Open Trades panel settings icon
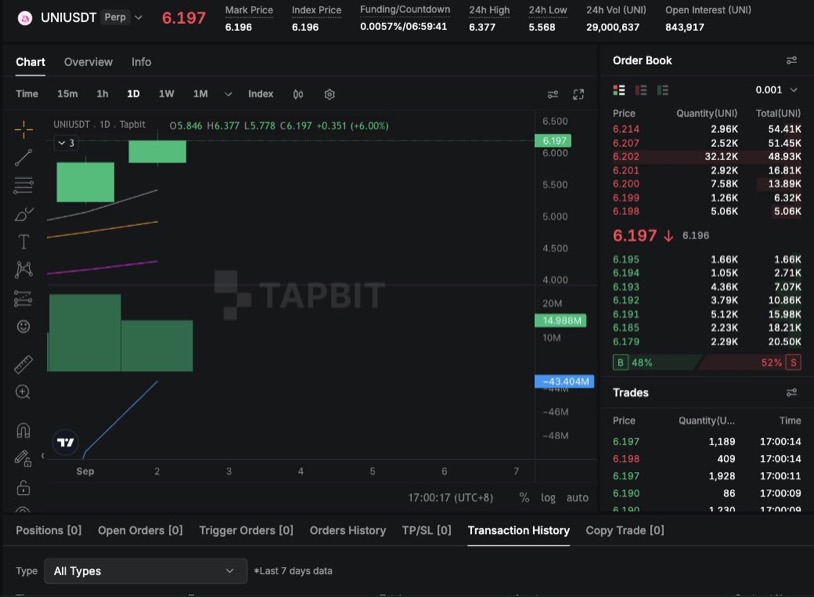Image resolution: width=814 pixels, height=597 pixels. [x=792, y=392]
